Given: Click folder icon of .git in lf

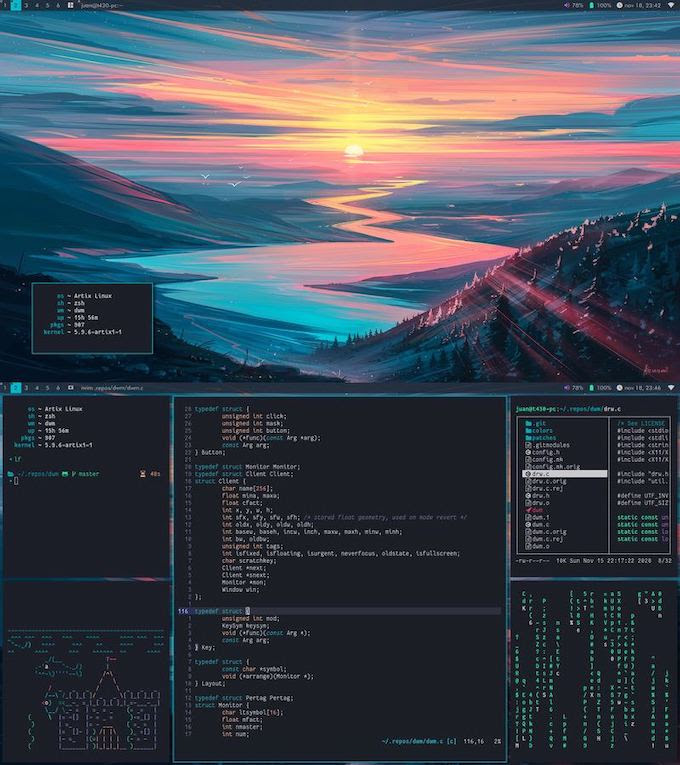Looking at the screenshot, I should click(x=529, y=423).
